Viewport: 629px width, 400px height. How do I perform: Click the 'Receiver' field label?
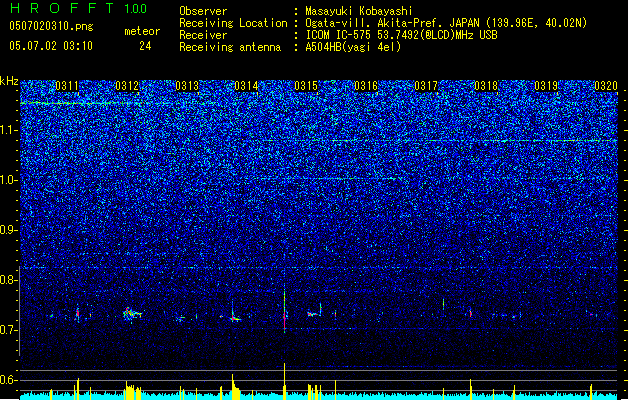pyautogui.click(x=203, y=35)
